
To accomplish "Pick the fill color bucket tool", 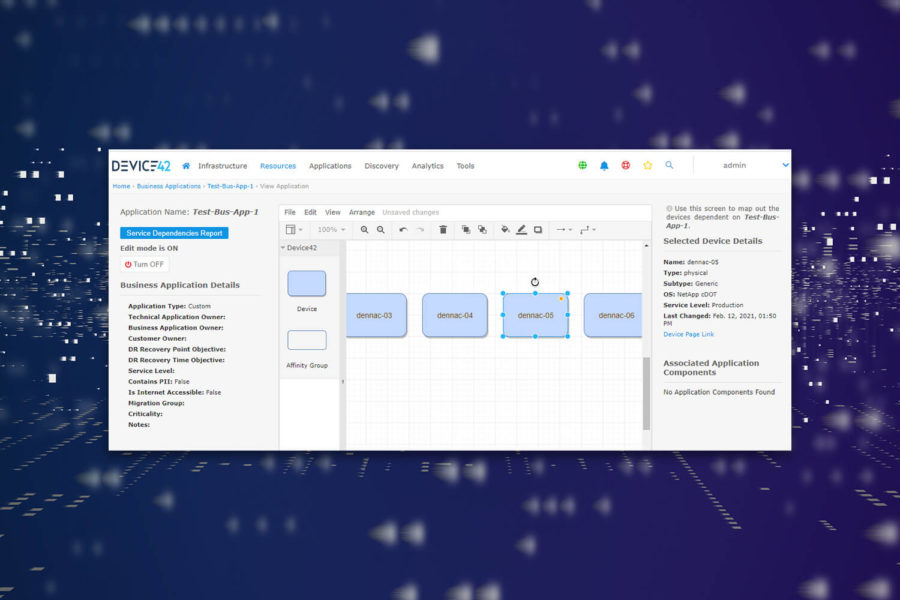I will coord(505,230).
